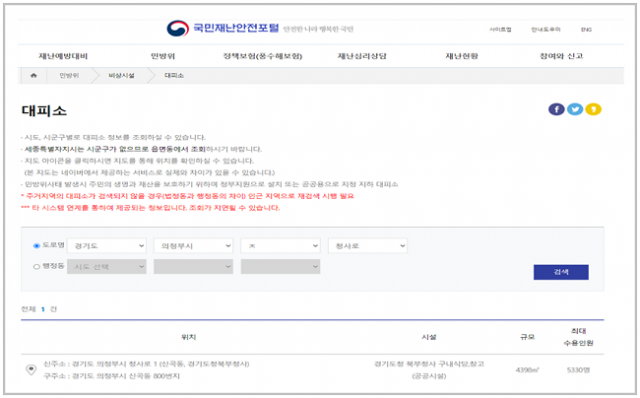Open the 재난심리상담 menu
Viewport: 640px width, 398px height.
[x=362, y=56]
